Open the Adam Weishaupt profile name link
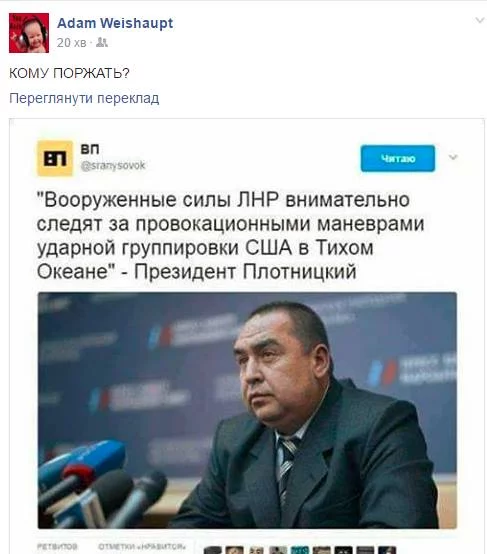 [115, 23]
